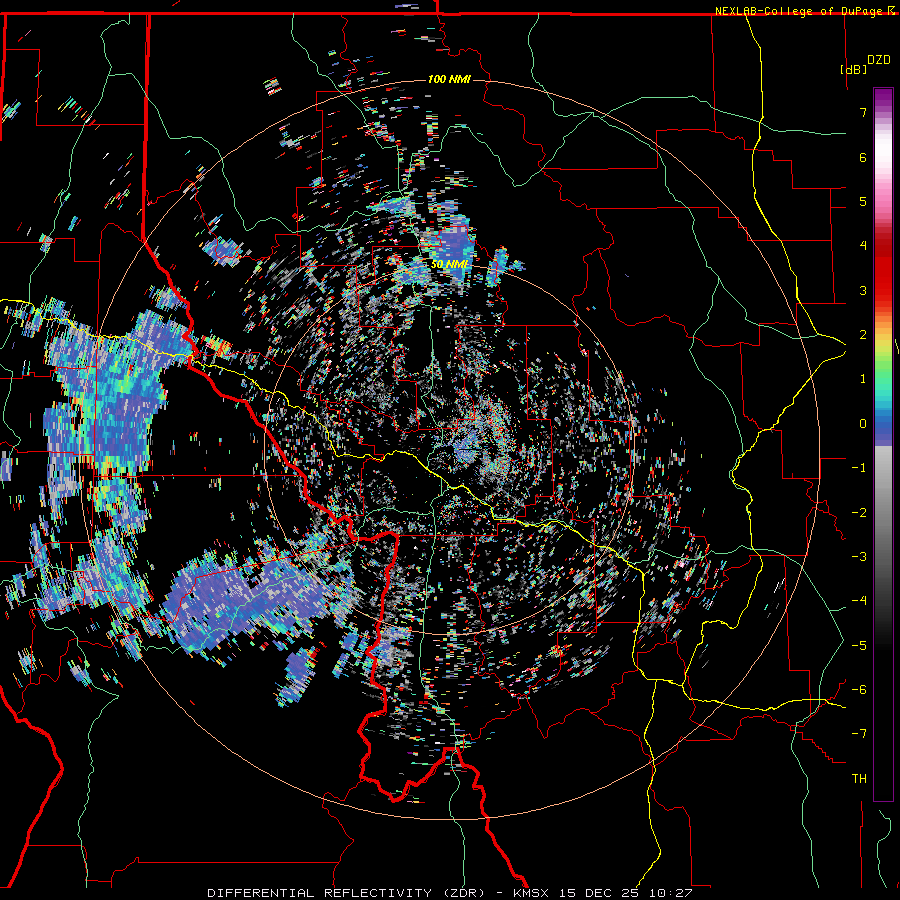
Task: Click the '15 DEC 25 10:27' timestamp
Action: coord(624,893)
